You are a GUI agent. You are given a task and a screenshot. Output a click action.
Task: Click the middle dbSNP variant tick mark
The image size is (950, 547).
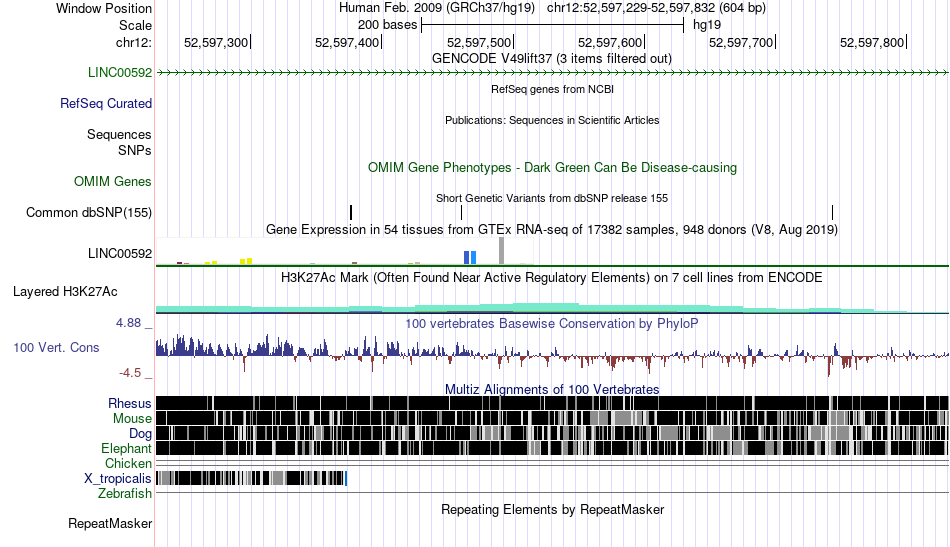pyautogui.click(x=462, y=212)
